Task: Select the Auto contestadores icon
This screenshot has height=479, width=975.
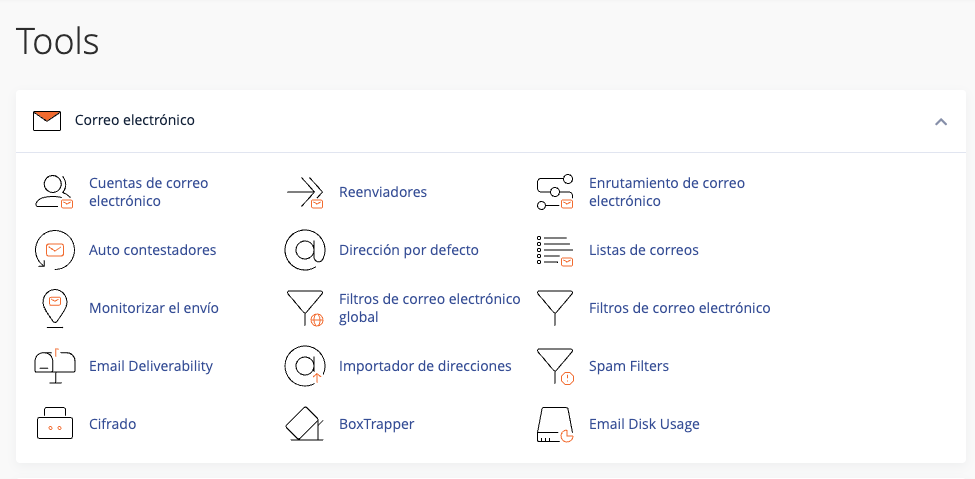Action: coord(54,250)
